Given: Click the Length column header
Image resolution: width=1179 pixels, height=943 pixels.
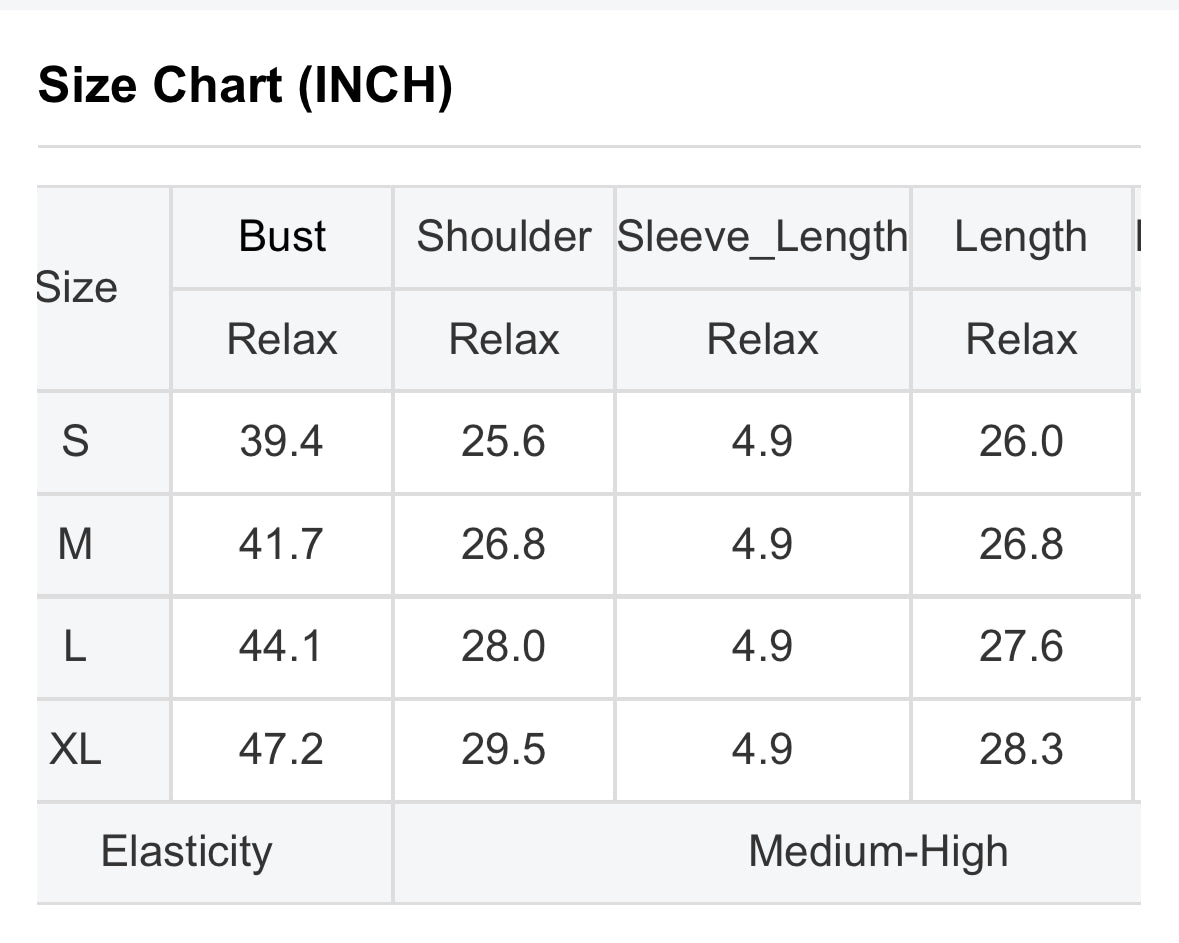Looking at the screenshot, I should (1020, 237).
